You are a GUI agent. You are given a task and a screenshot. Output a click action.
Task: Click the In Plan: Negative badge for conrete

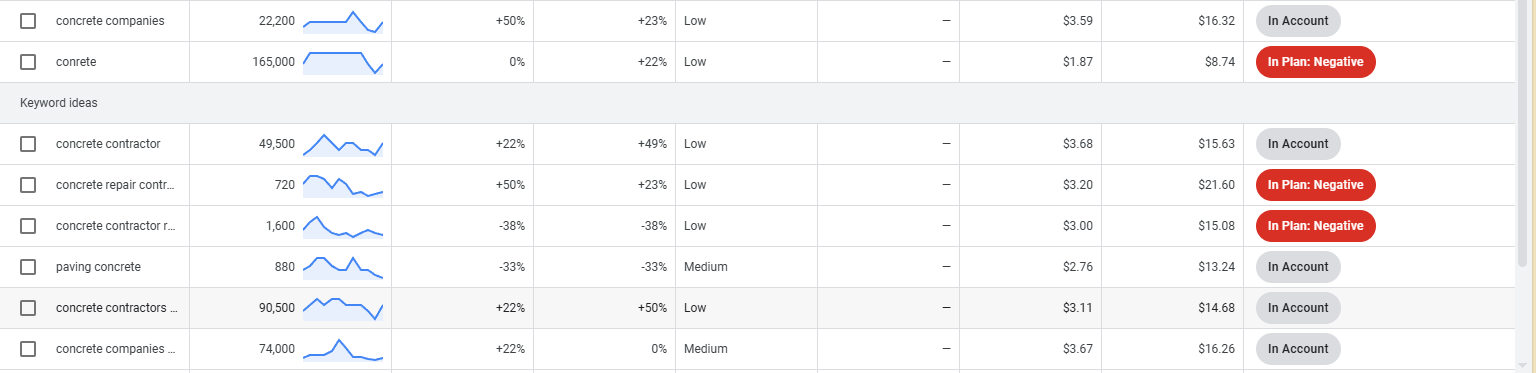(1316, 62)
